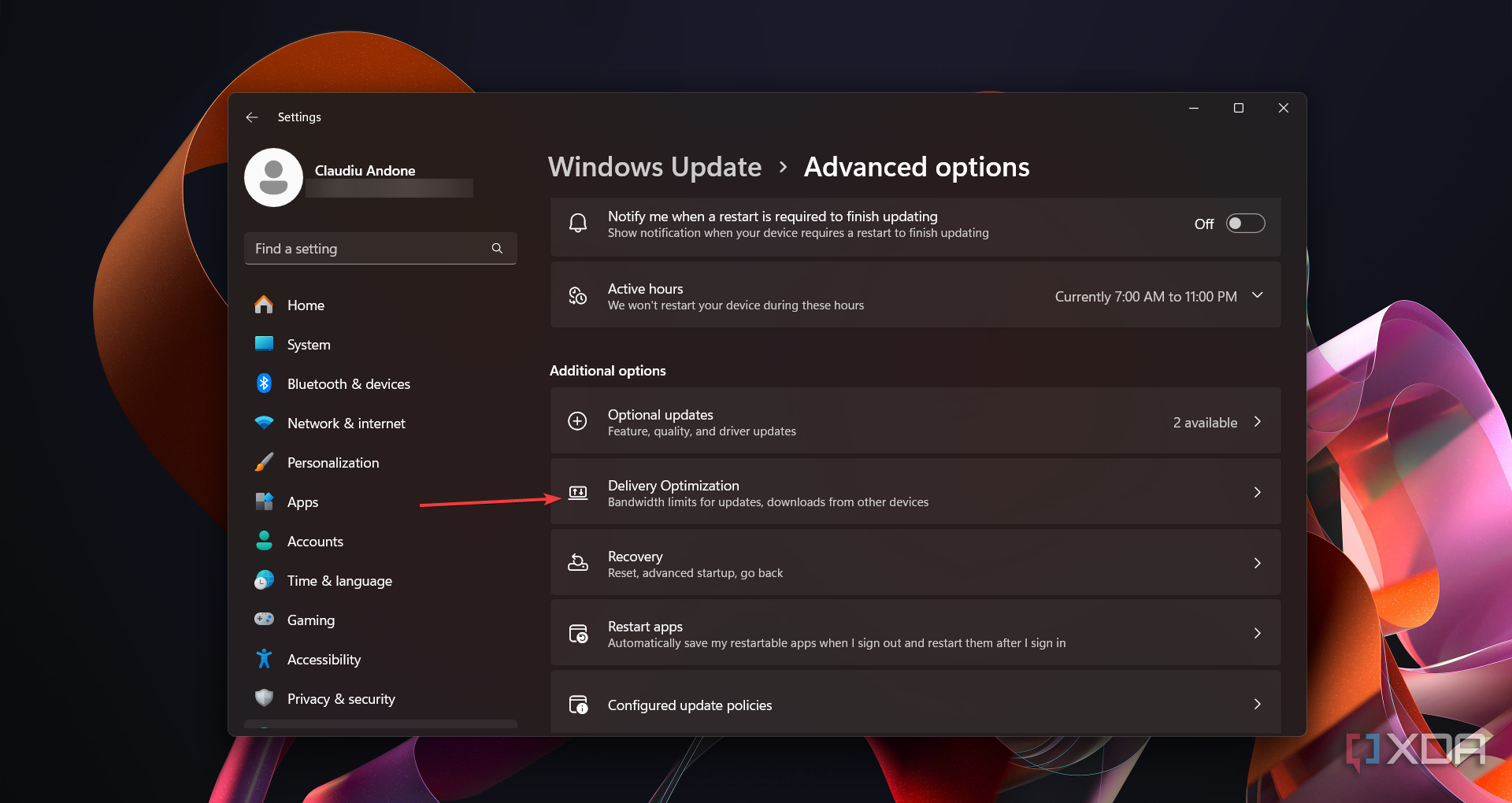Screen dimensions: 1512x803
Task: Click the Accessibility figure icon
Action: coord(264,659)
